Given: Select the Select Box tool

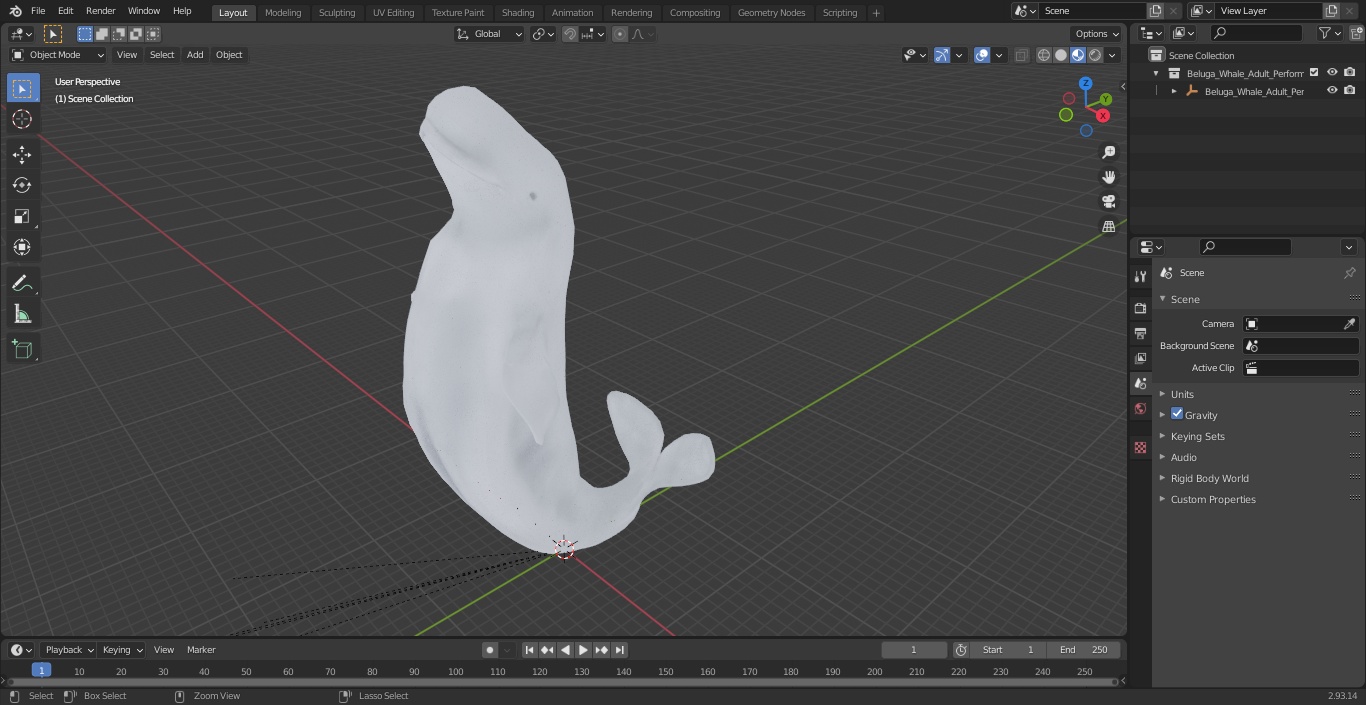Looking at the screenshot, I should [22, 89].
